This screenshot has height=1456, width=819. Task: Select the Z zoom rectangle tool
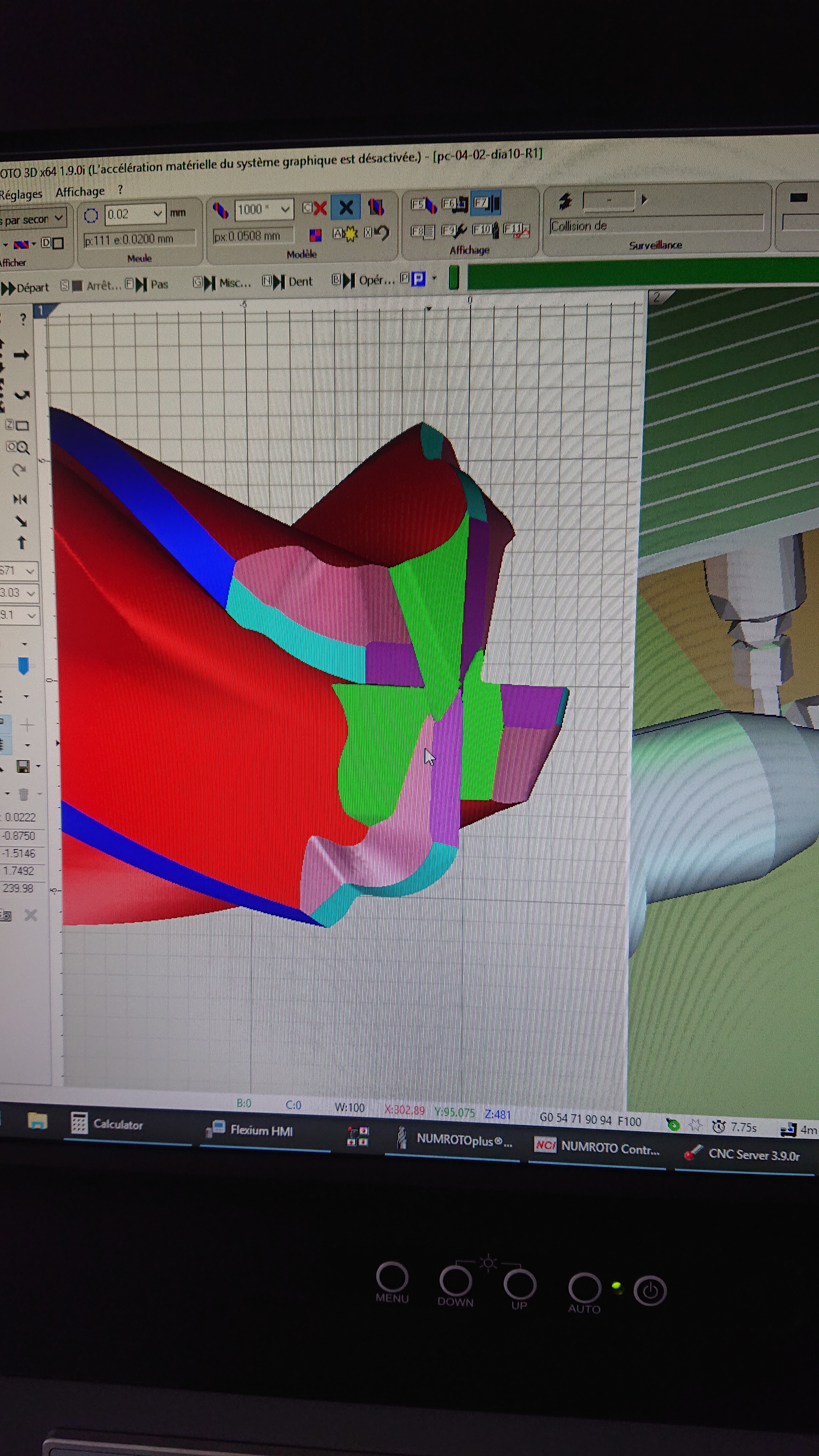[x=17, y=425]
